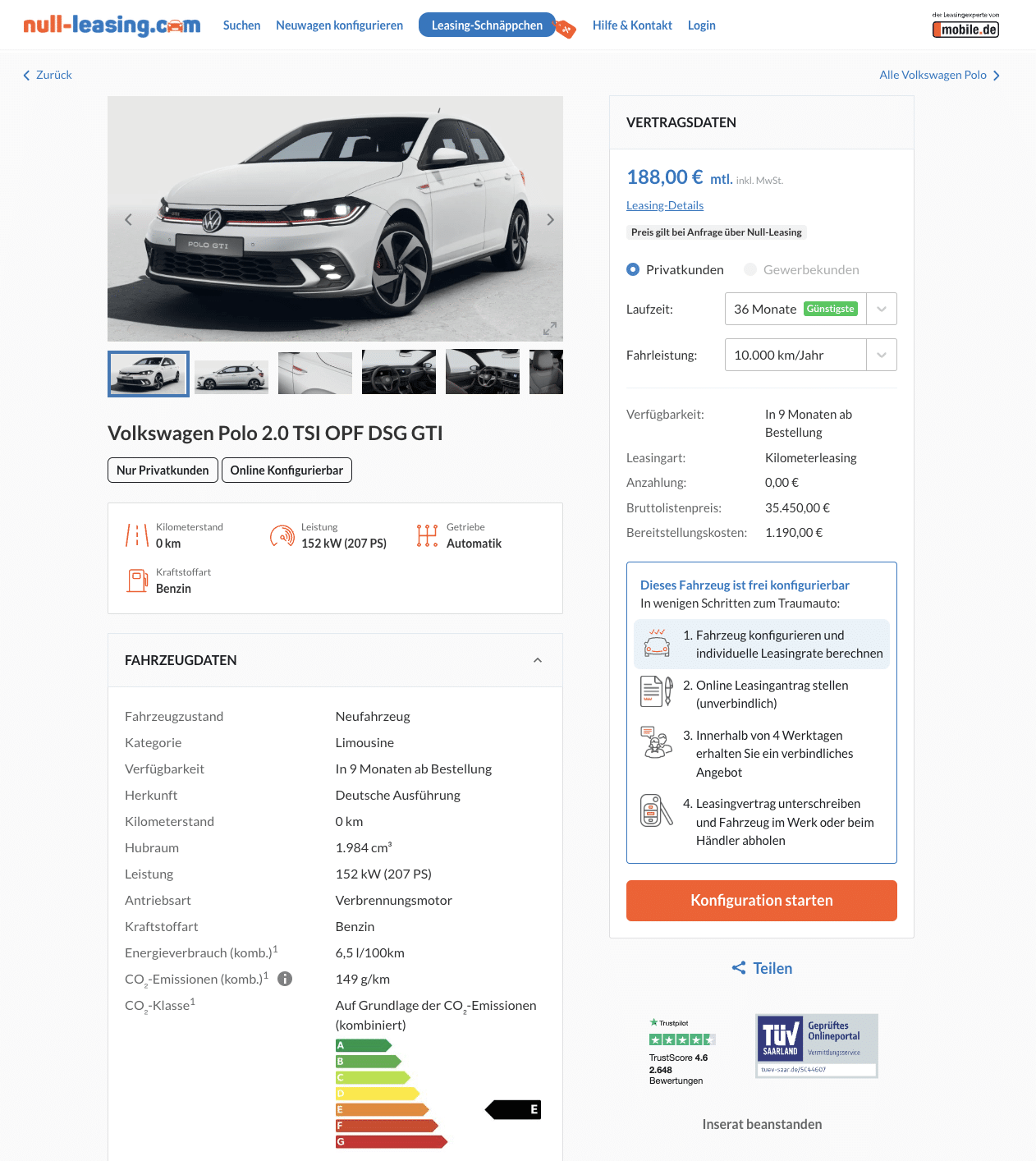Select the Privatkunden radio option
1036x1161 pixels.
point(633,269)
